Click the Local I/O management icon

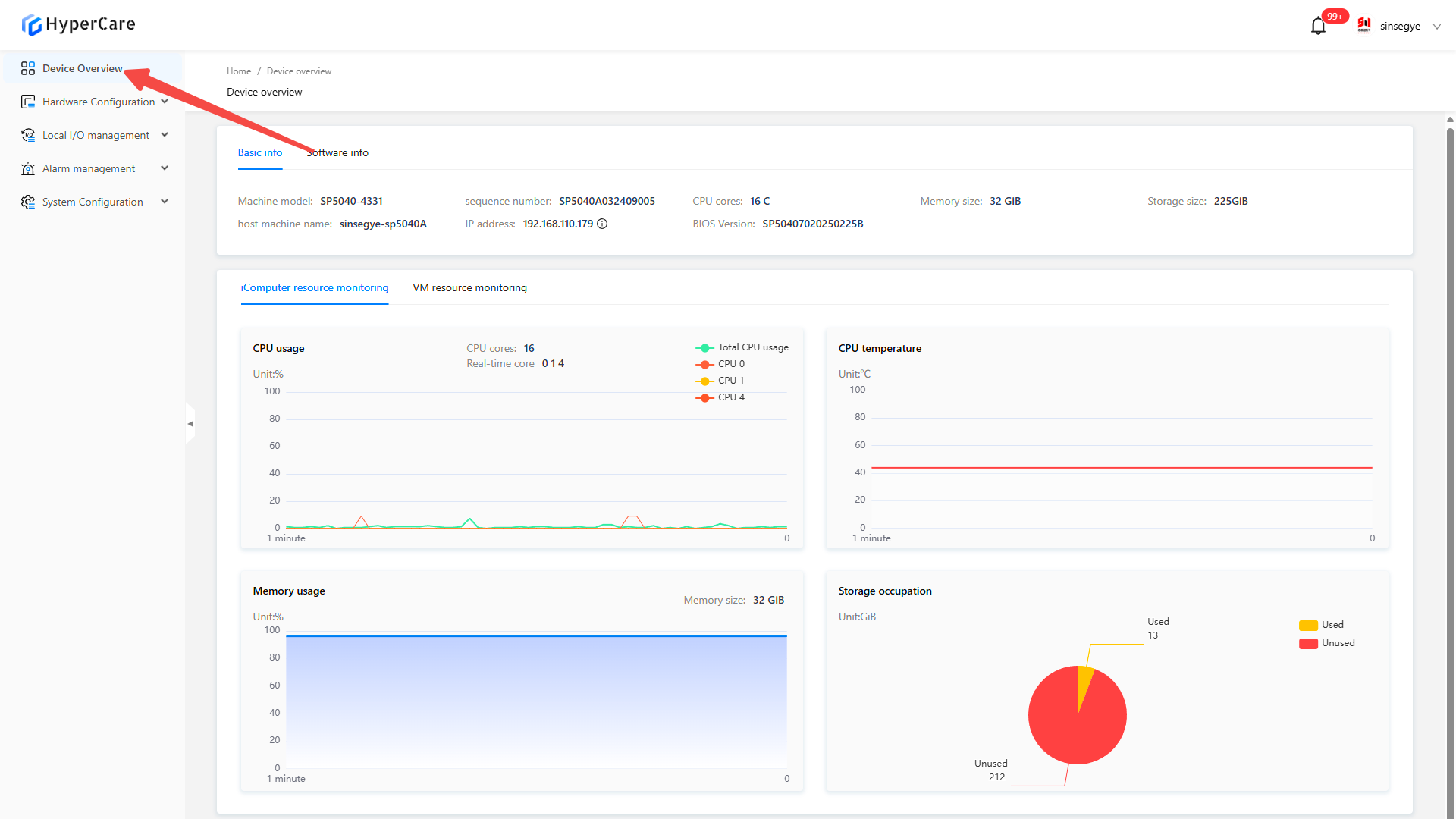28,135
